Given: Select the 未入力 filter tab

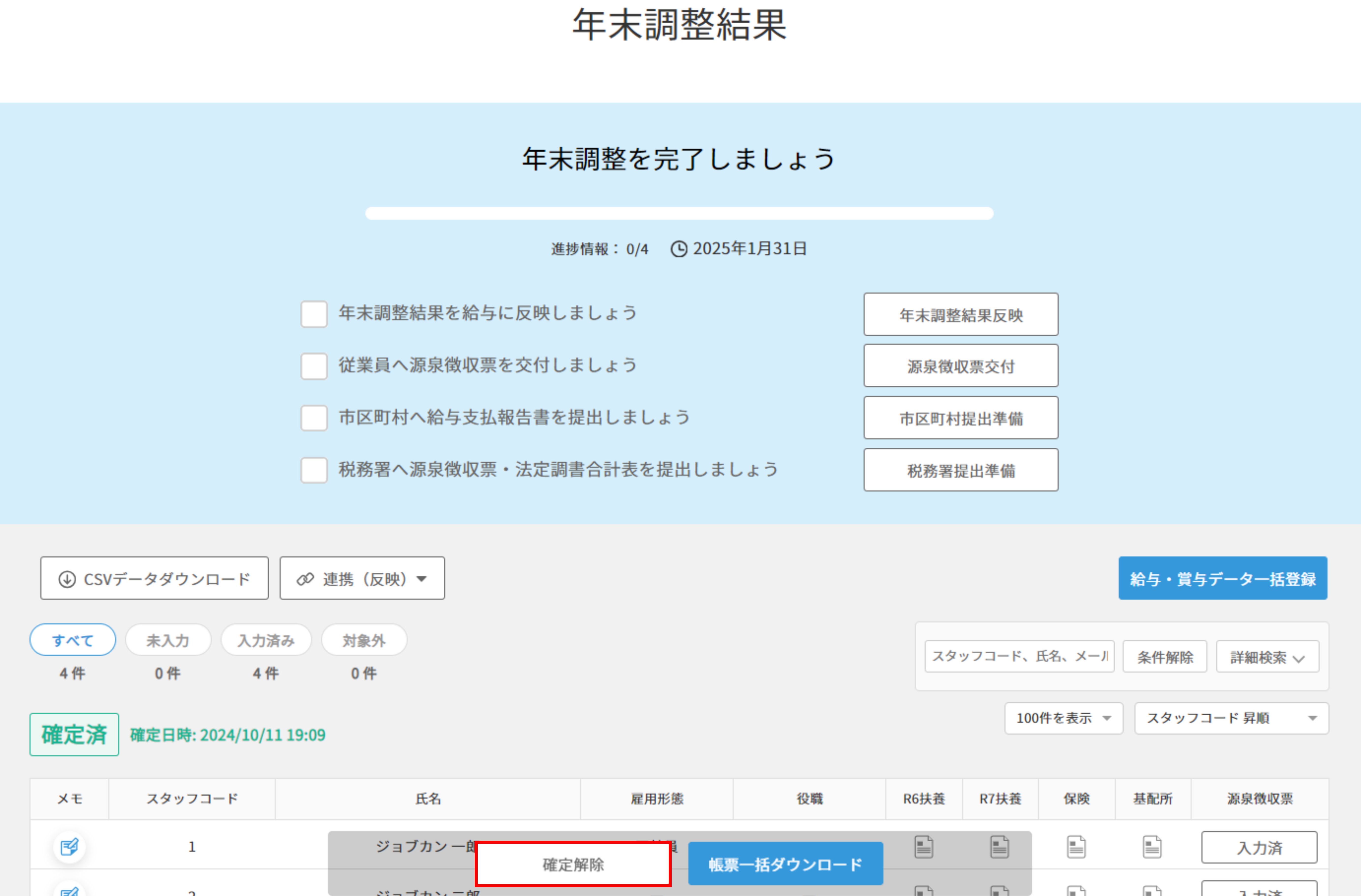Looking at the screenshot, I should tap(168, 640).
